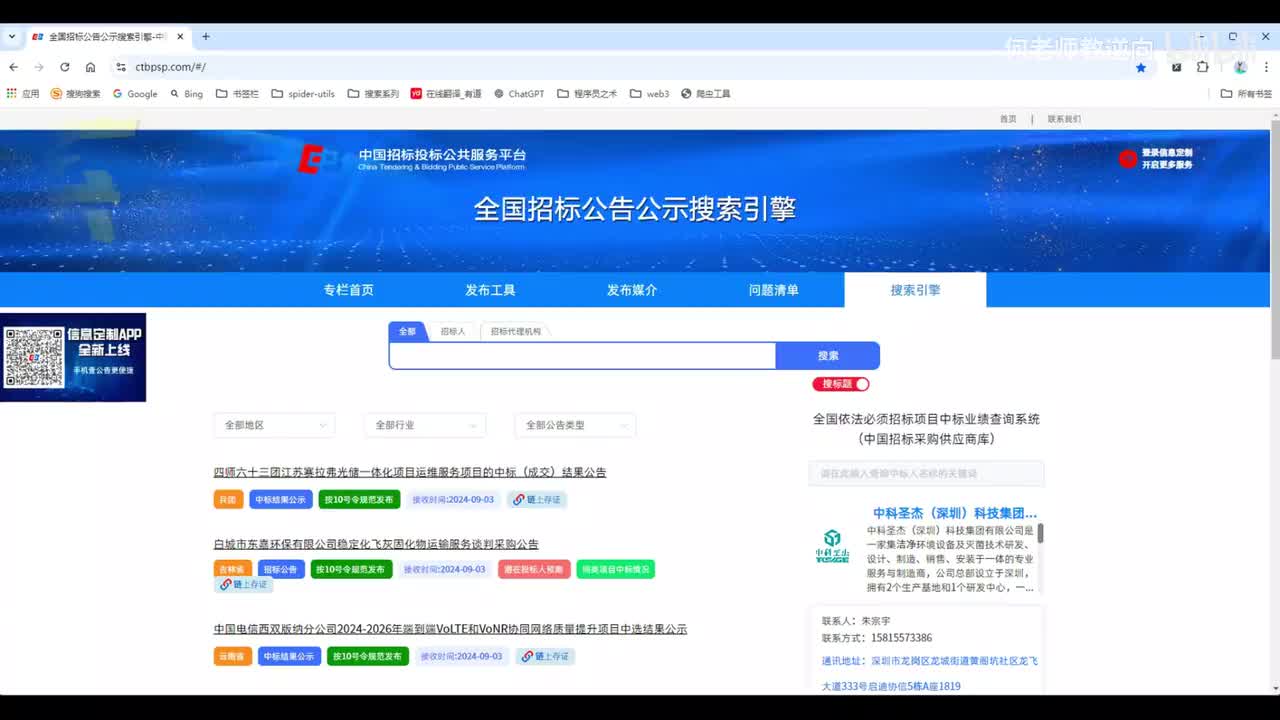The width and height of the screenshot is (1280, 720).
Task: Click the 联系我们 link
Action: [1064, 119]
